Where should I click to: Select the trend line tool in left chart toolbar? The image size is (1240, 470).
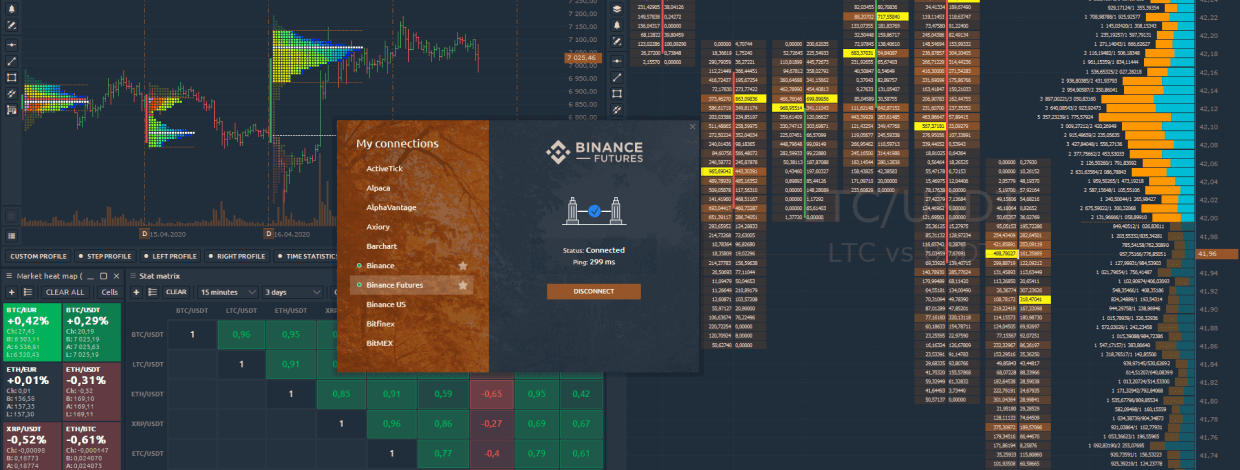[x=11, y=61]
